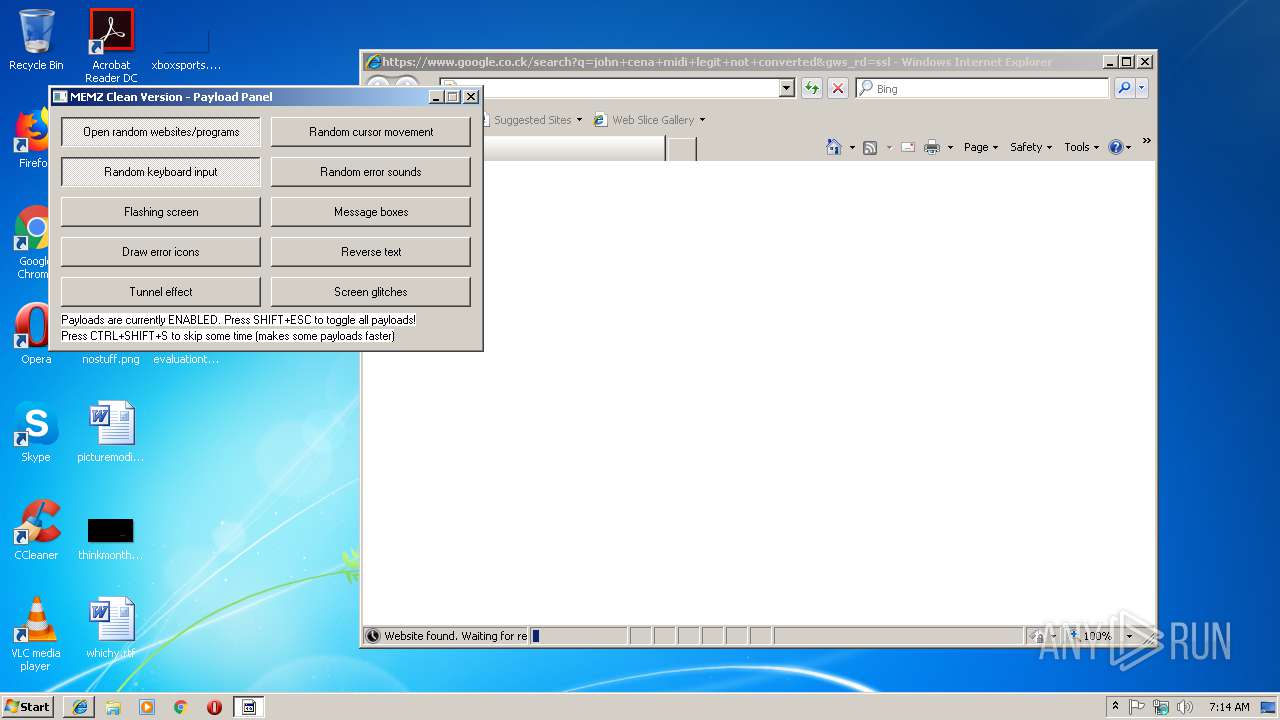Toggle the Random error sounds payload
The height and width of the screenshot is (720, 1280).
(371, 172)
